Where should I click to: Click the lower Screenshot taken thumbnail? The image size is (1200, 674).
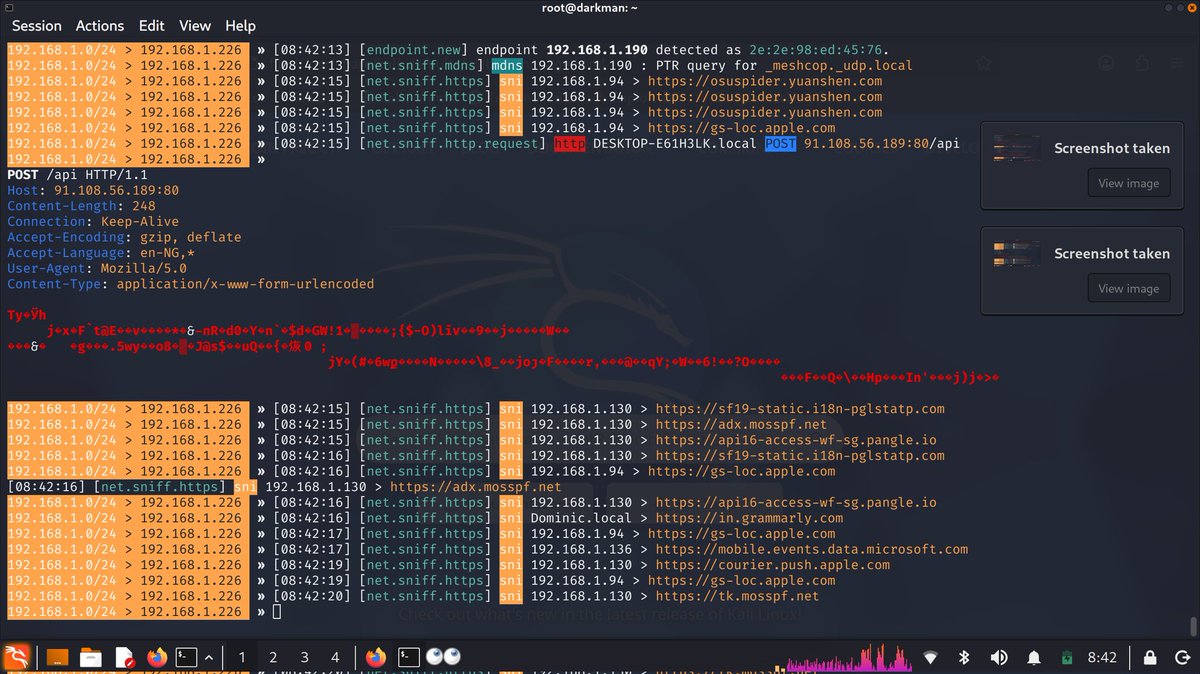click(1017, 254)
